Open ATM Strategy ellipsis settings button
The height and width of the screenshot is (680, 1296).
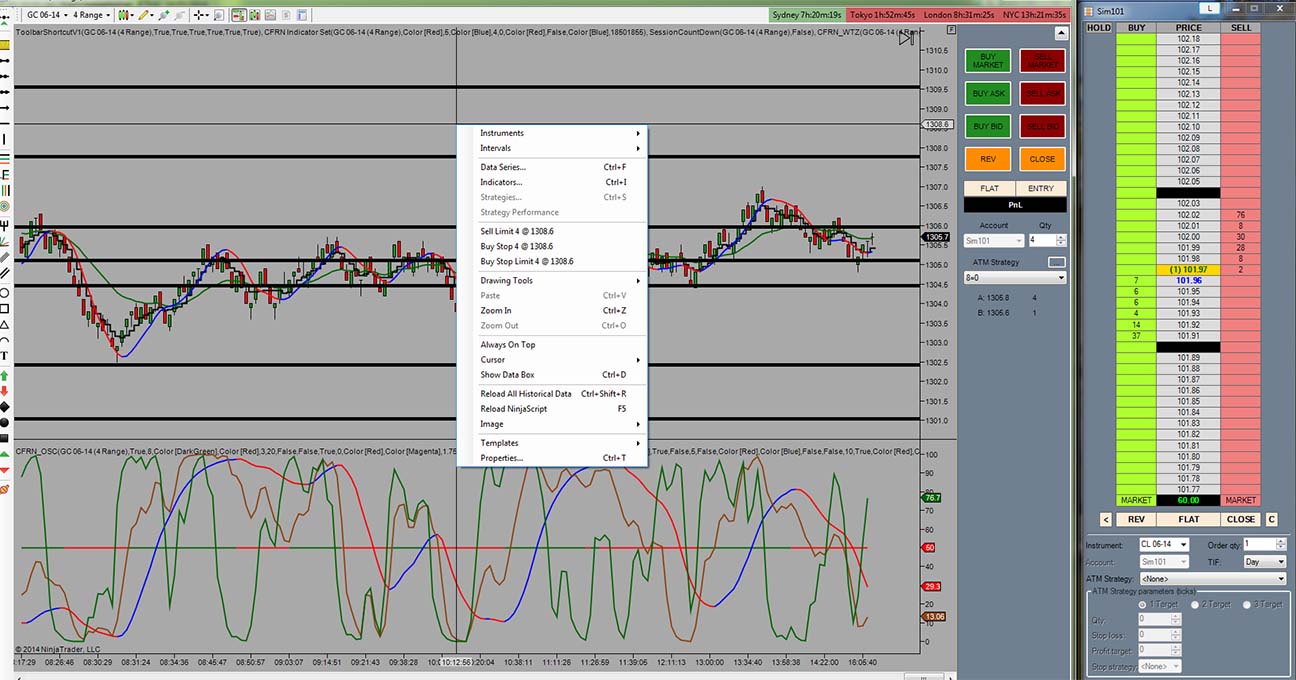(1057, 261)
